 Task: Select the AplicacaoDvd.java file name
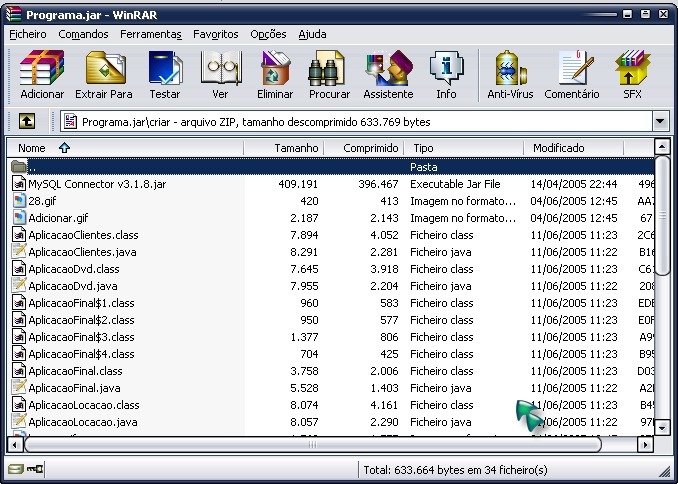click(73, 286)
